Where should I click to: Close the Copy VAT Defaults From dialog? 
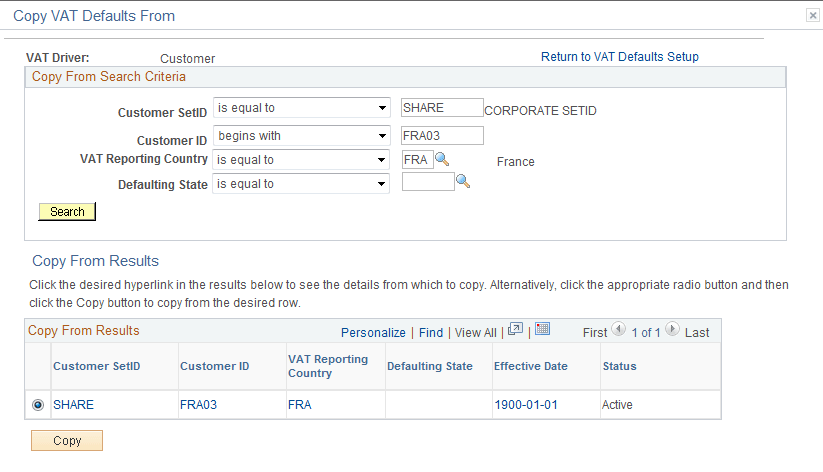[x=813, y=15]
